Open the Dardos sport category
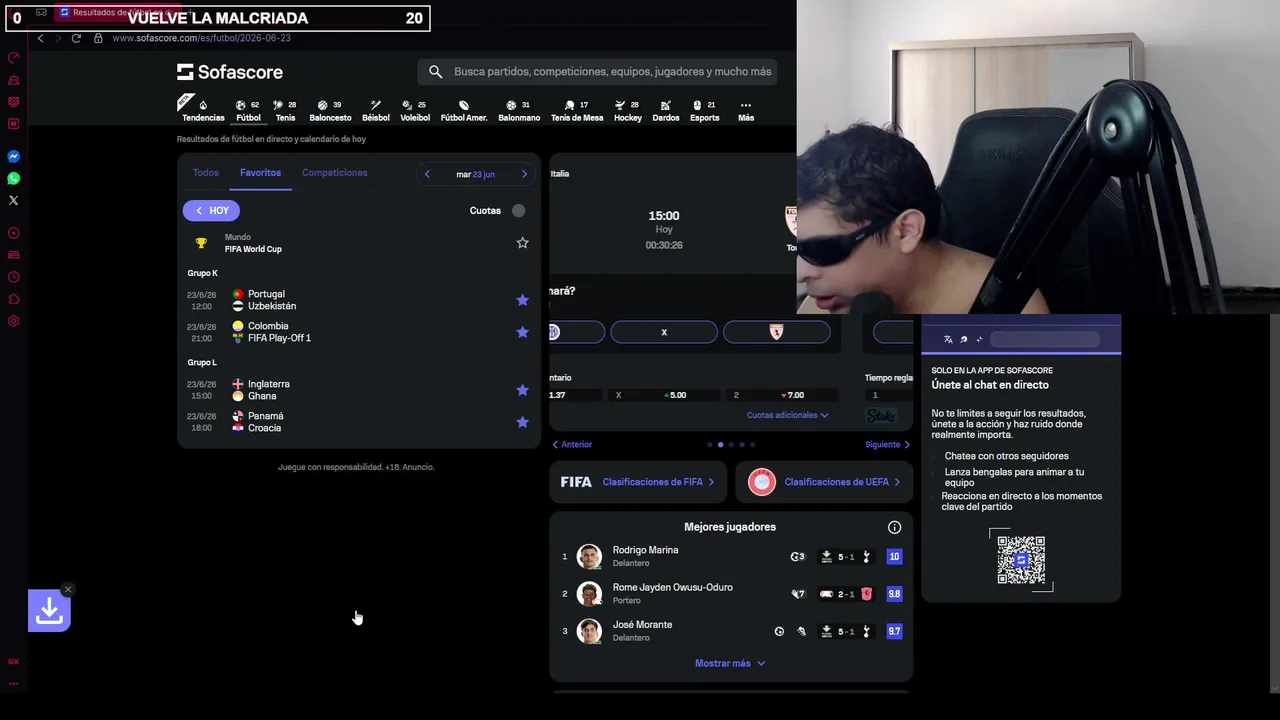Screen dimensions: 1280x720 pos(665,110)
